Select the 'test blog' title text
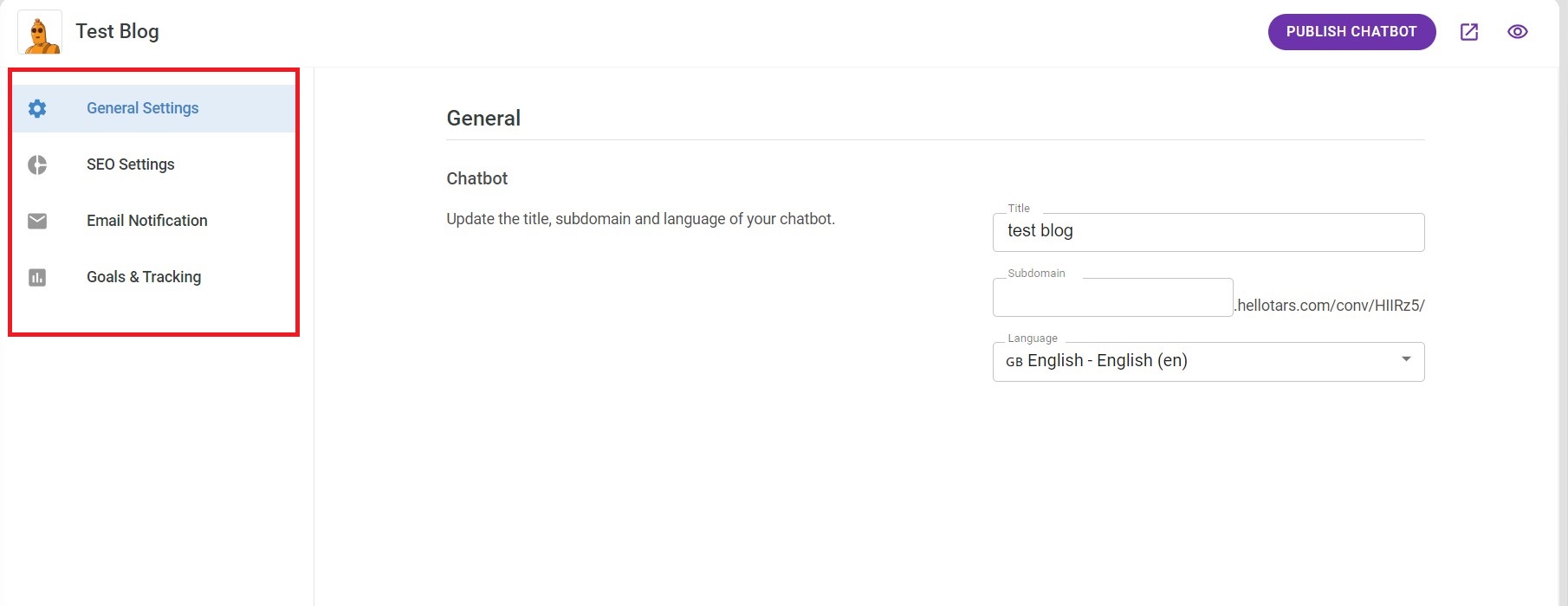The width and height of the screenshot is (1568, 606). (x=1041, y=230)
